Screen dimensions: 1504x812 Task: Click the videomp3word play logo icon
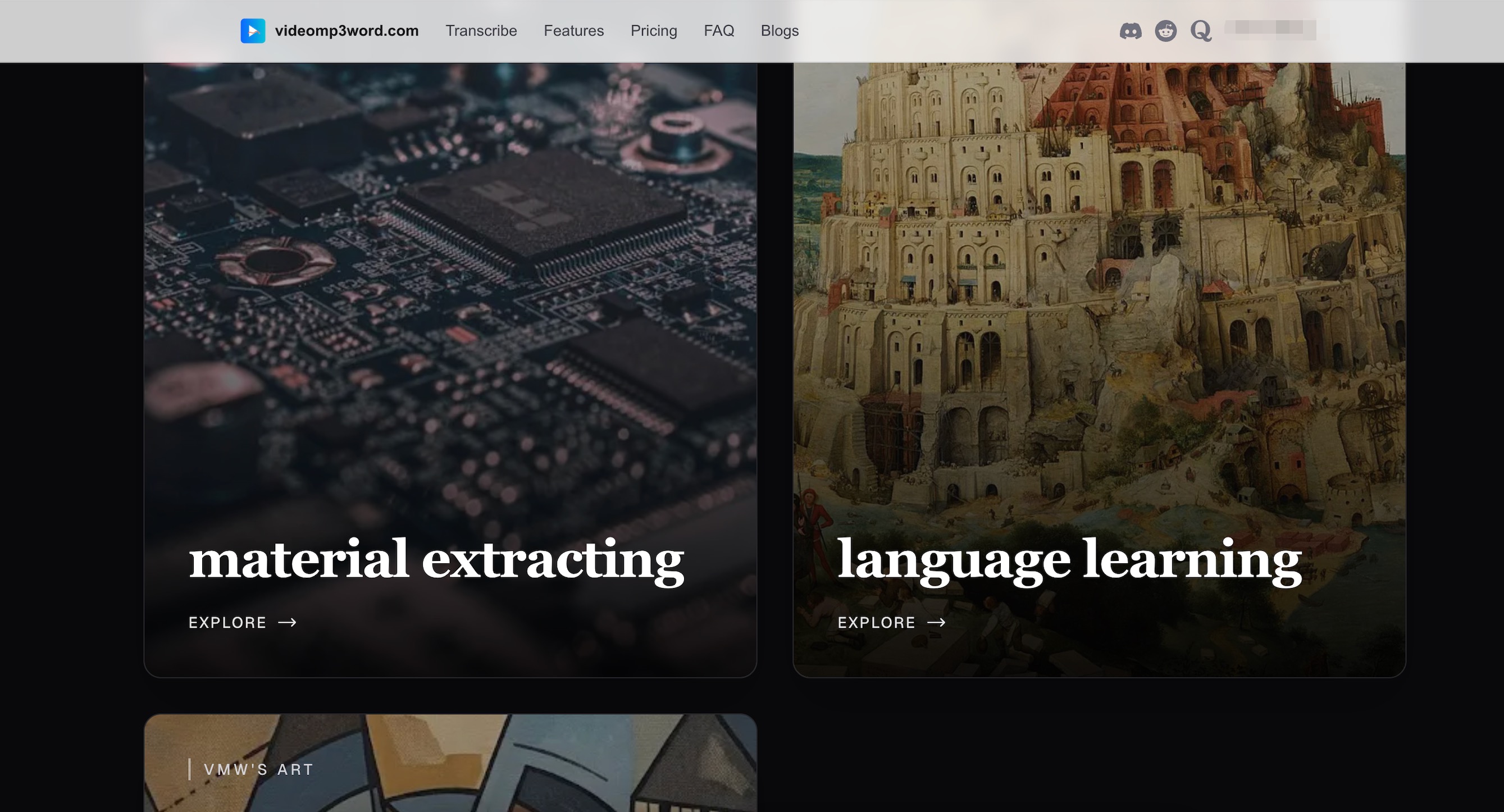click(253, 31)
